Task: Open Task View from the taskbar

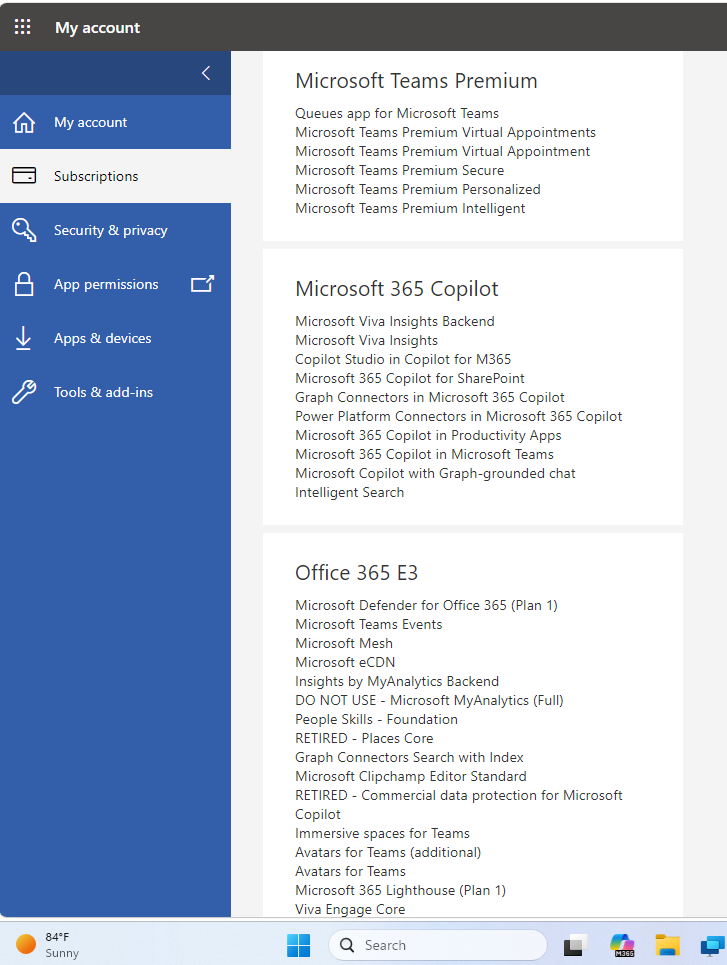Action: click(x=575, y=945)
